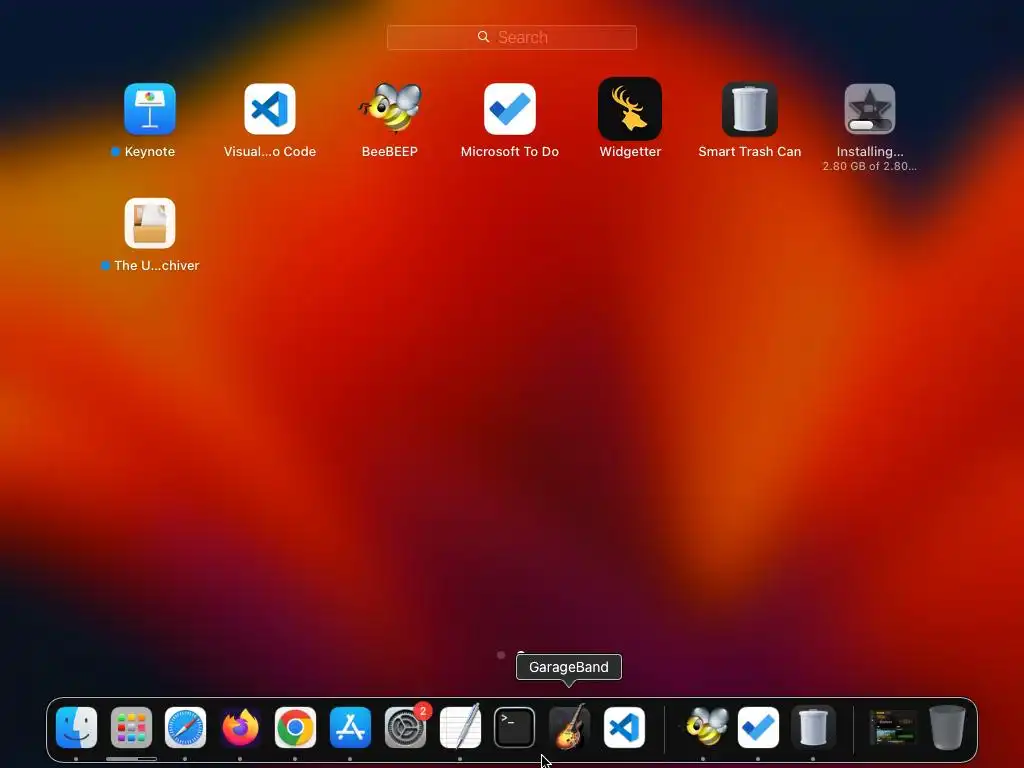
Task: Open Widgetter app icon
Action: [x=630, y=109]
